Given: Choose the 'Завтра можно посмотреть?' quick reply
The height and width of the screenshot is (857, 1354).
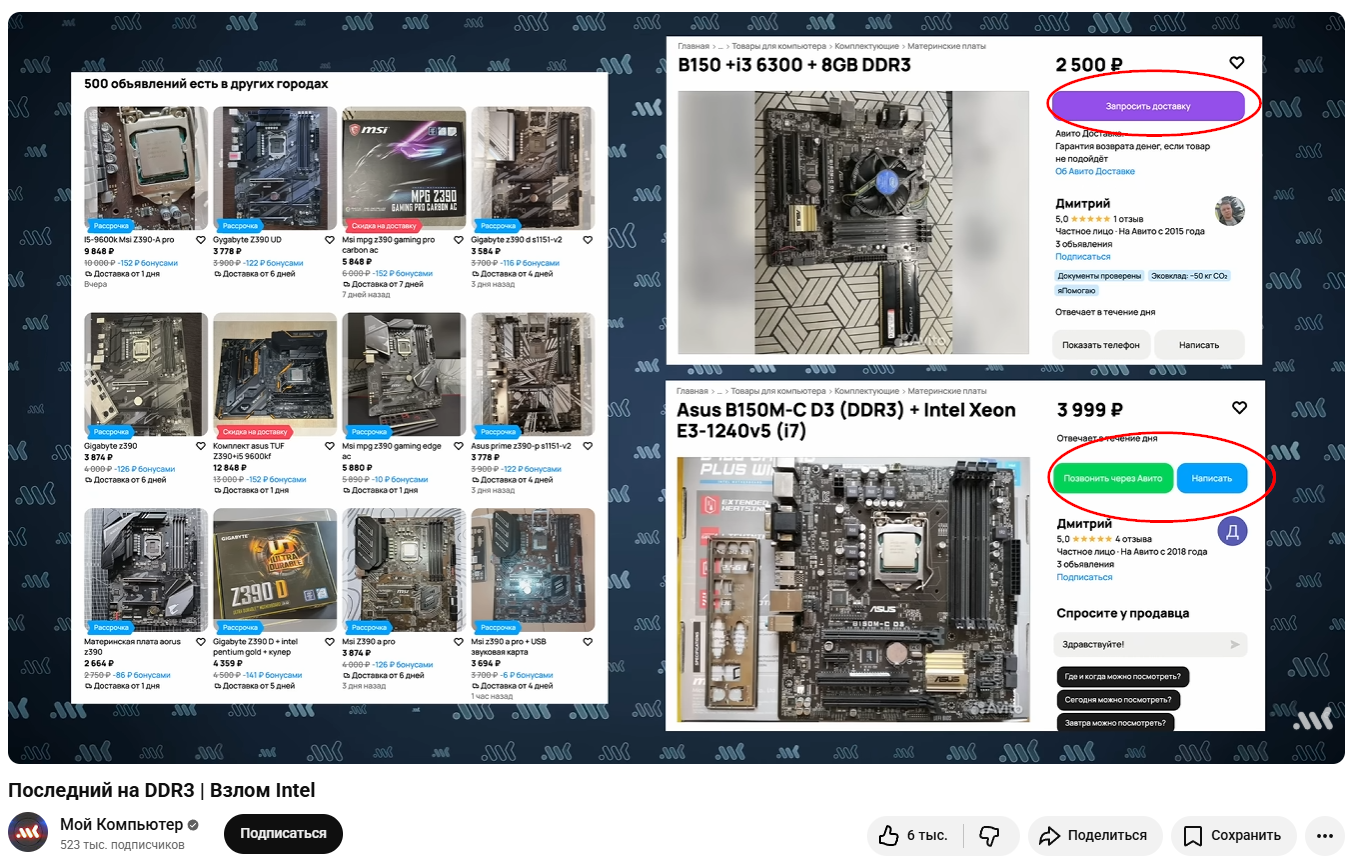Looking at the screenshot, I should pos(1116,723).
